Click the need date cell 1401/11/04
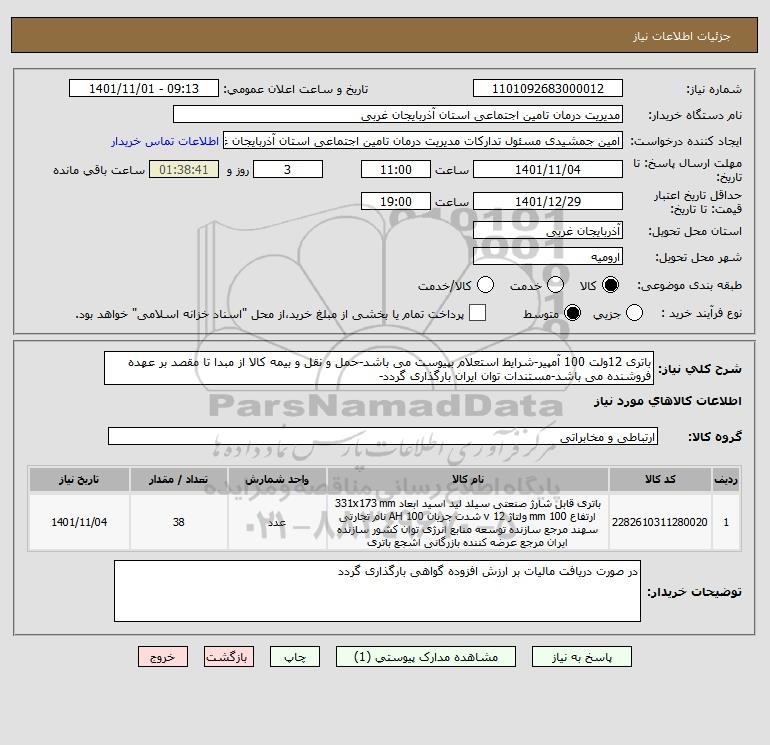Screen dimensions: 770x745 click(x=79, y=522)
